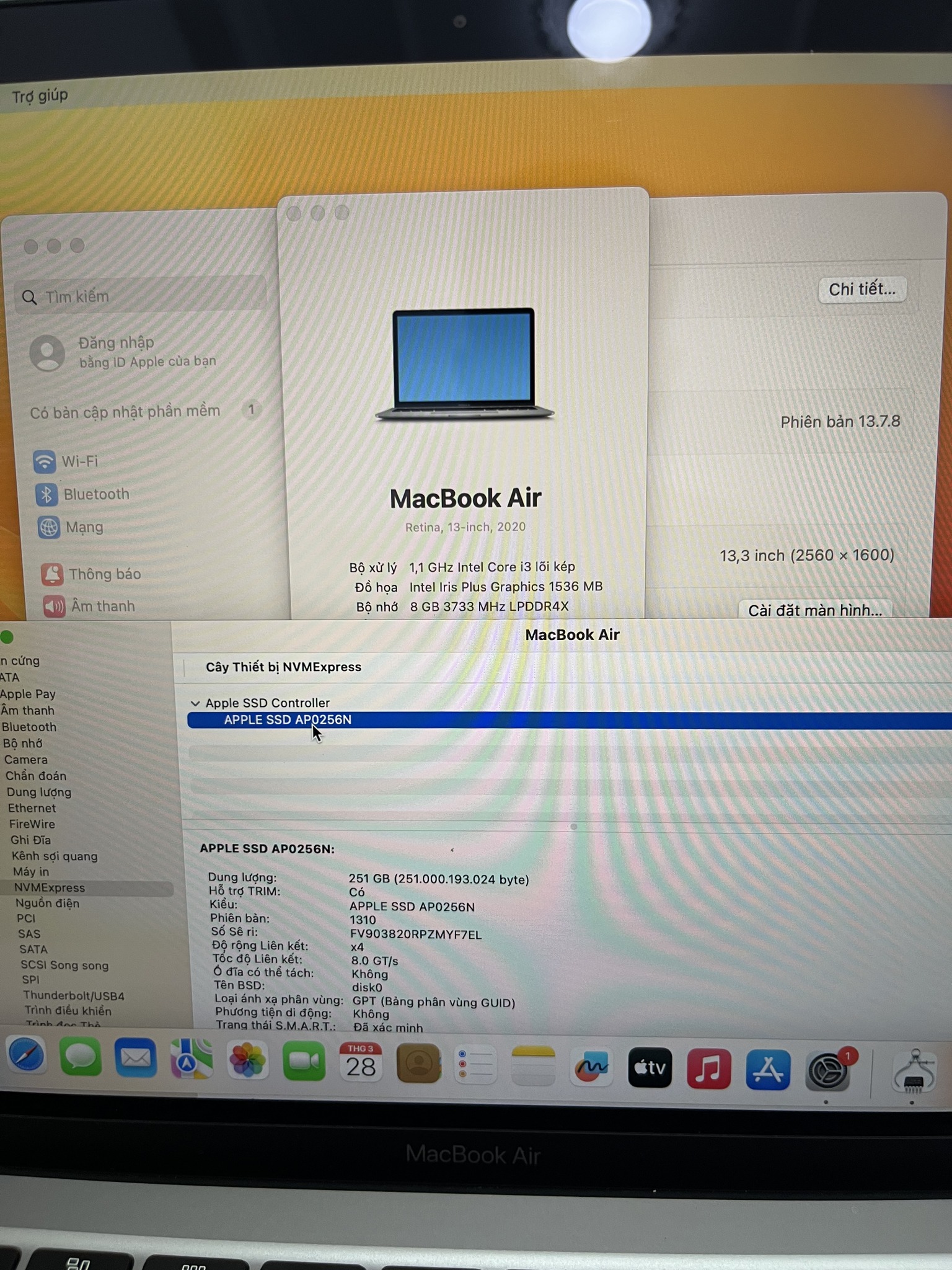Select Dung lượng in hardware list
Screen dimensions: 952x1270
pos(39,792)
